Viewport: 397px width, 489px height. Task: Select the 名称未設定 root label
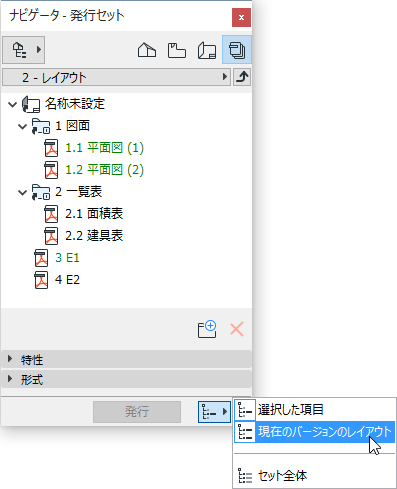tap(75, 104)
